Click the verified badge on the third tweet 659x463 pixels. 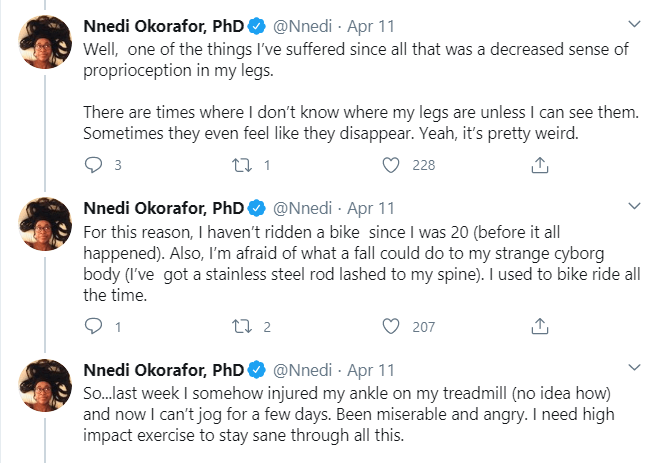point(256,370)
